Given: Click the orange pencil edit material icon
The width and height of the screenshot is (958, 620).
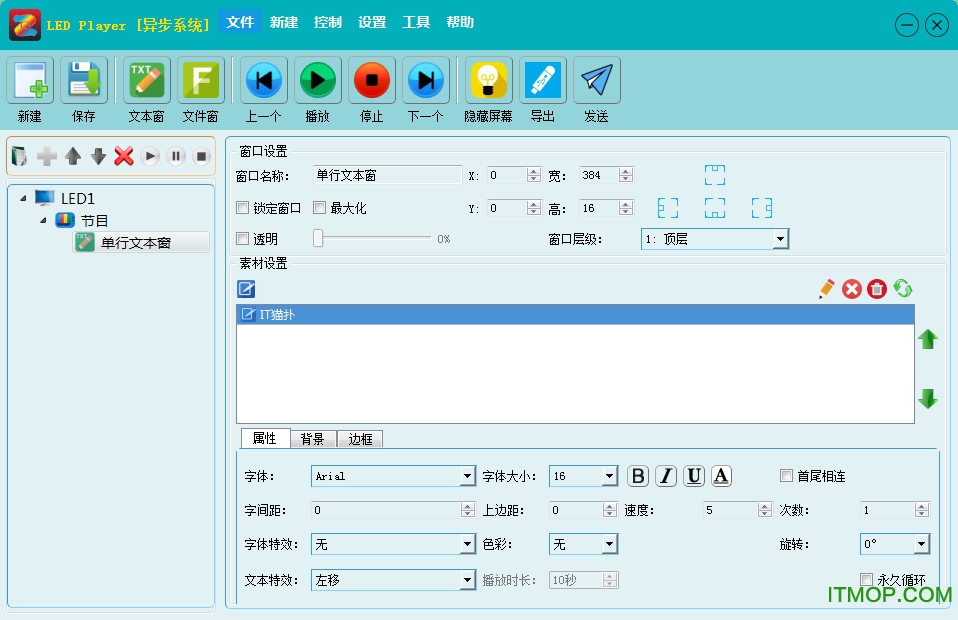Looking at the screenshot, I should tap(827, 288).
